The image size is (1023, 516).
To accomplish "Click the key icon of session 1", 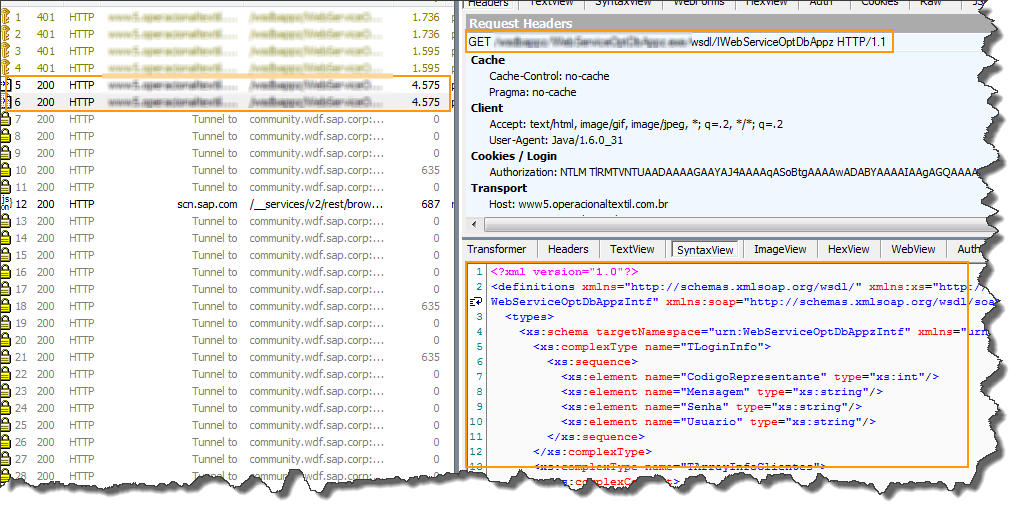I will click(5, 17).
